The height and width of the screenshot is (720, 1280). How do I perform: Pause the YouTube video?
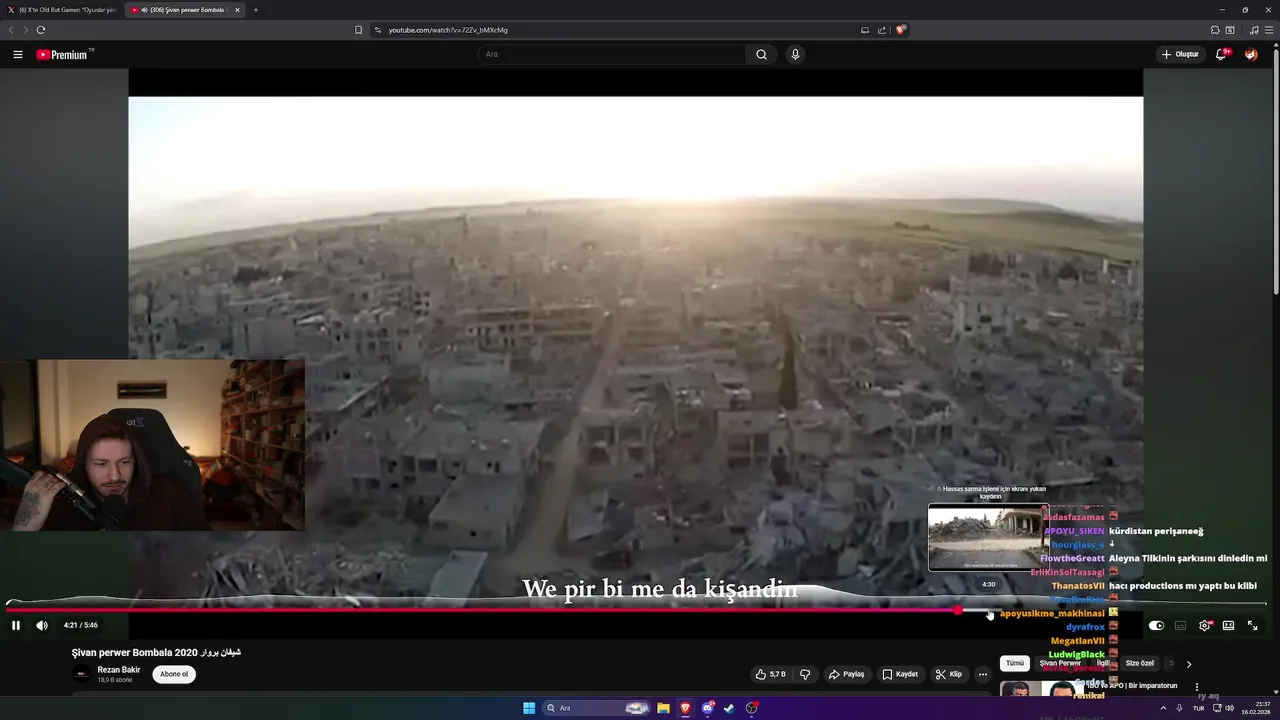coord(16,625)
